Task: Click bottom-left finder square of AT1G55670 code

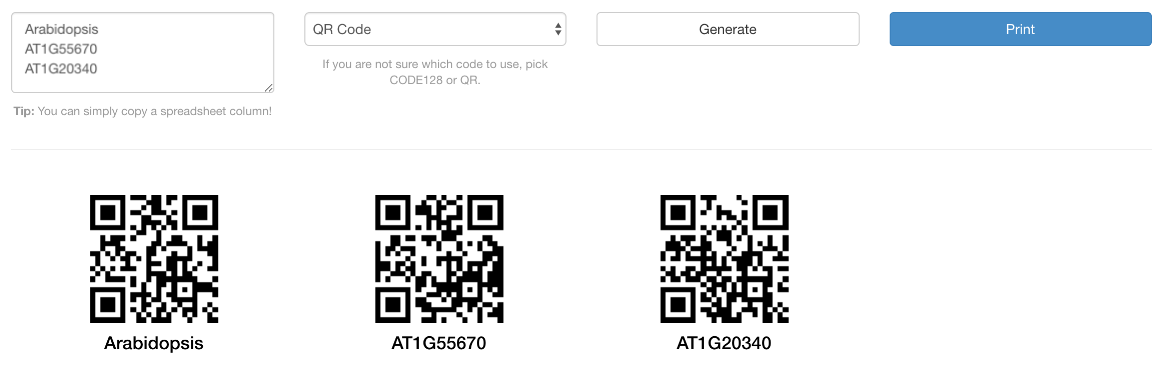Action: (x=393, y=305)
